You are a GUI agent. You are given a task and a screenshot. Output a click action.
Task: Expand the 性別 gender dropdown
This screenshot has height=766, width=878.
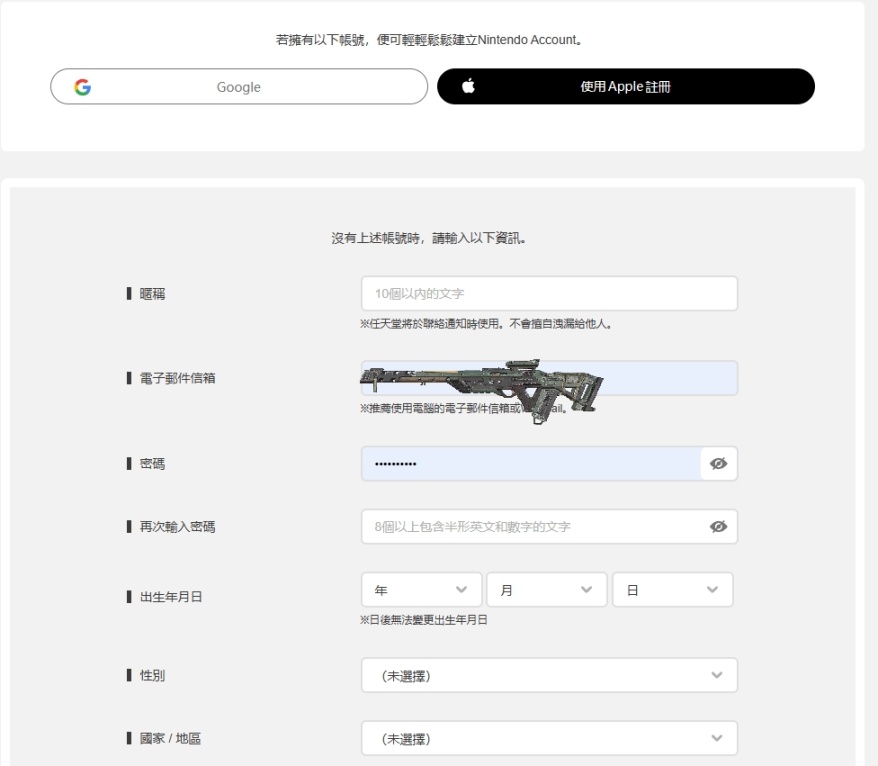click(x=549, y=675)
